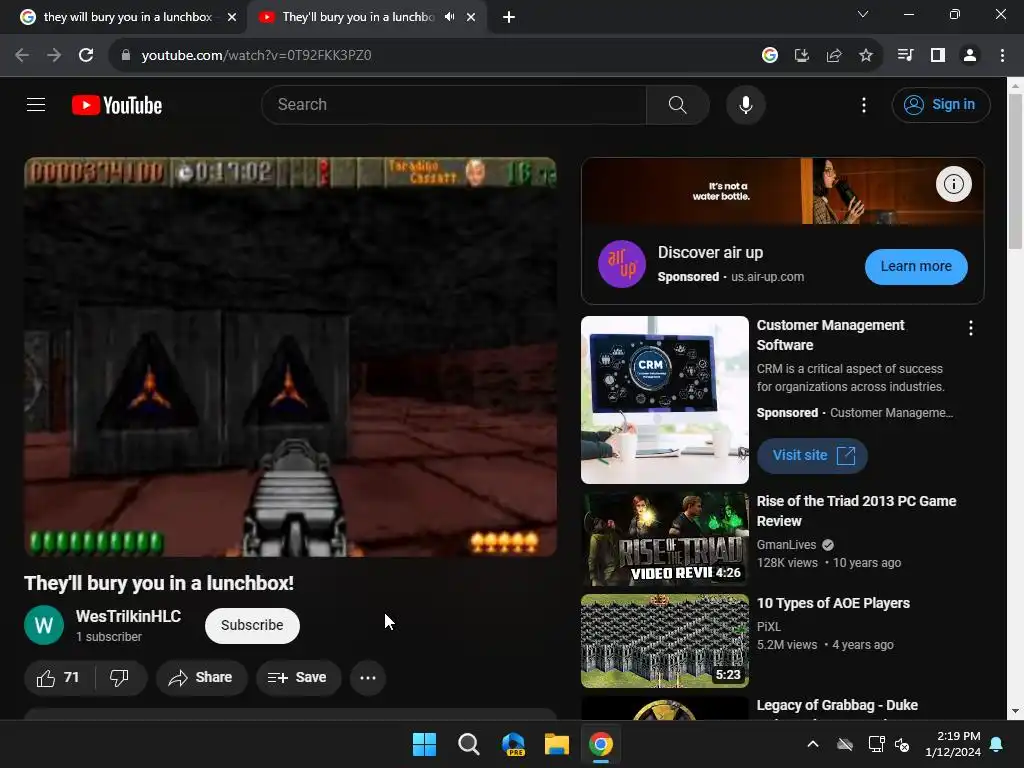Bookmark this page with star icon
Image resolution: width=1024 pixels, height=768 pixels.
[x=866, y=55]
